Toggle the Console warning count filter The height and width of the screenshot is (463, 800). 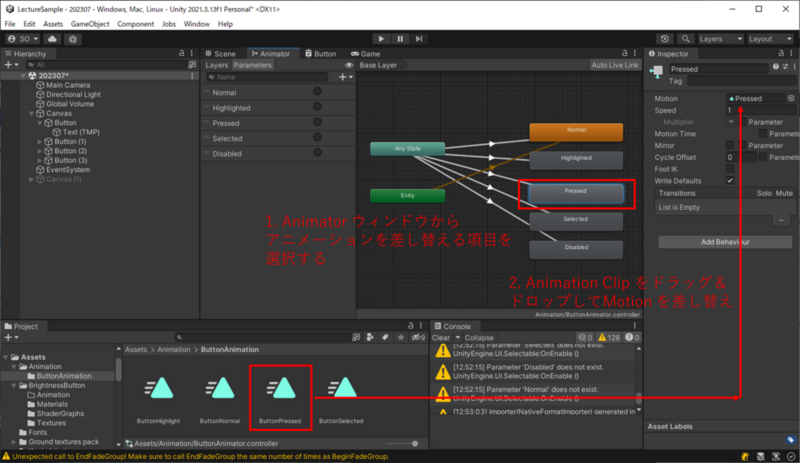609,337
